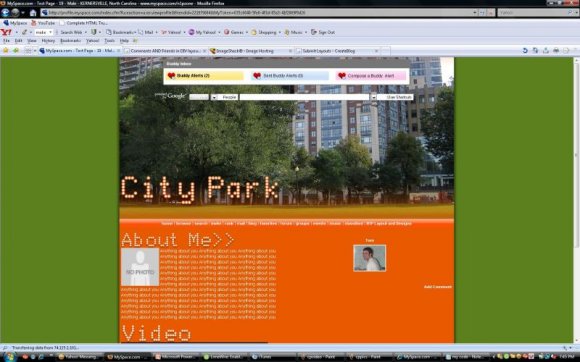
Task: Open the File menu
Action: coord(6,41)
